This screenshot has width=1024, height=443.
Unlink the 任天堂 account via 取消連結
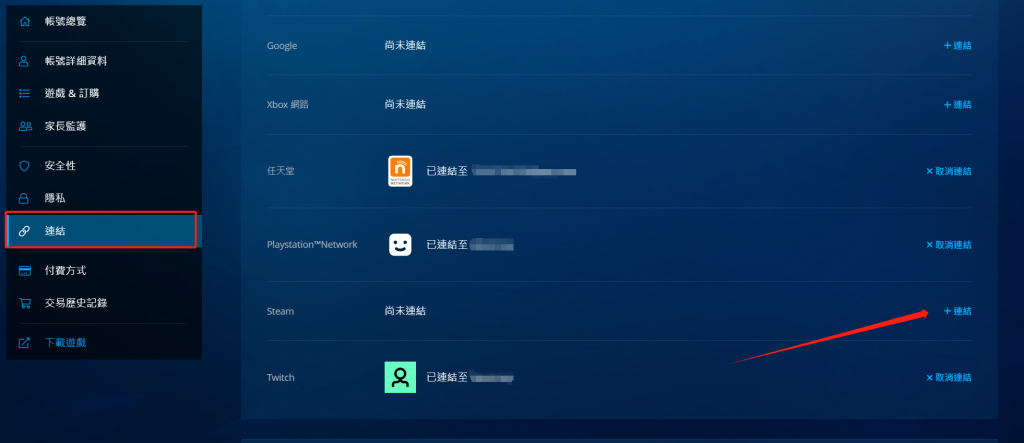coord(948,171)
